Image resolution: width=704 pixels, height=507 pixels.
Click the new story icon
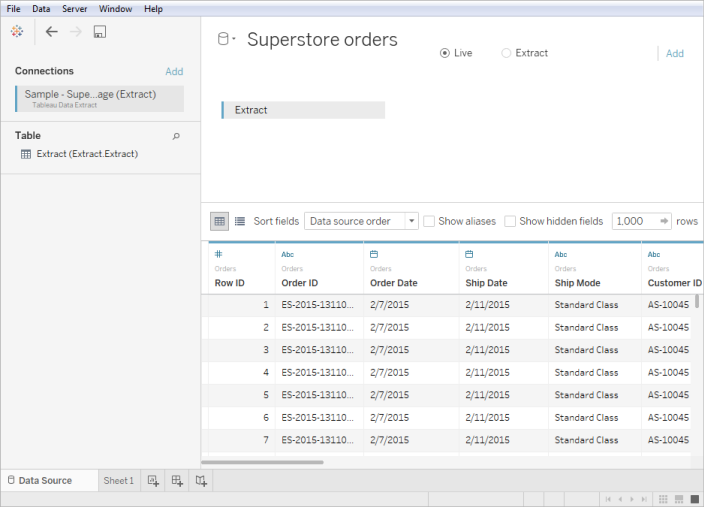pyautogui.click(x=201, y=481)
